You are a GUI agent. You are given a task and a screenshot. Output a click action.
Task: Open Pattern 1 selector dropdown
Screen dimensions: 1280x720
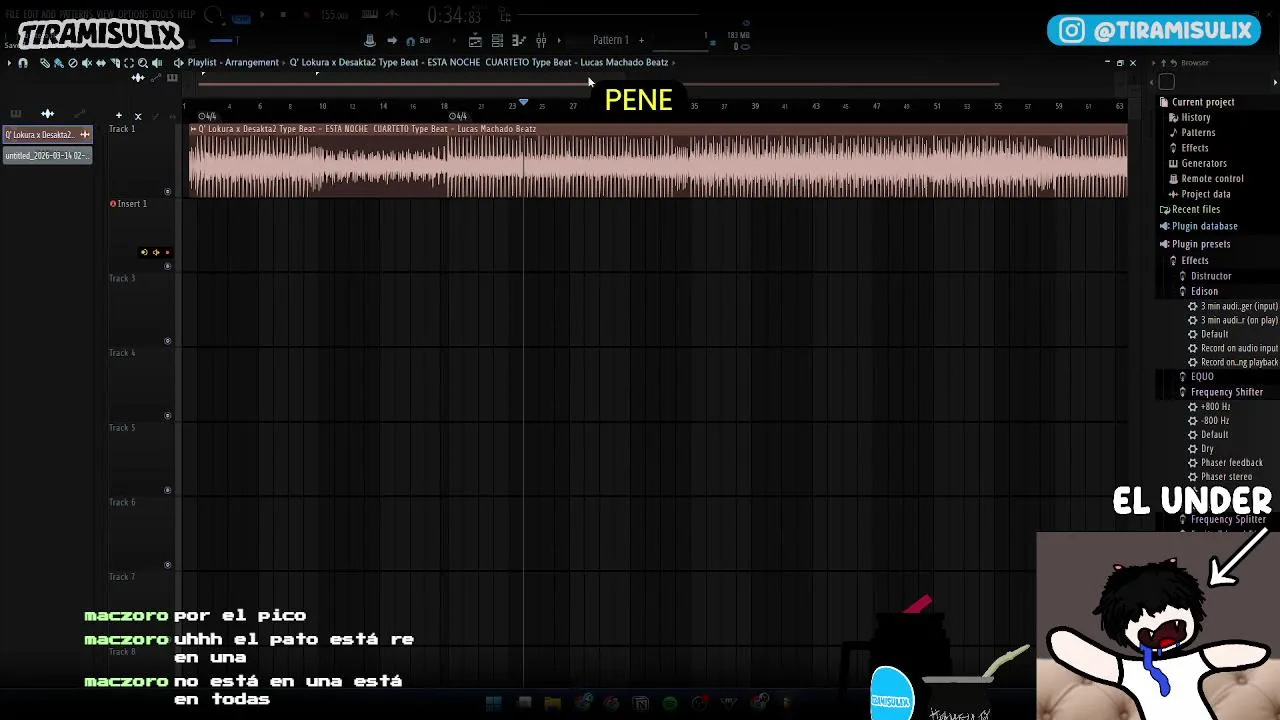(611, 40)
